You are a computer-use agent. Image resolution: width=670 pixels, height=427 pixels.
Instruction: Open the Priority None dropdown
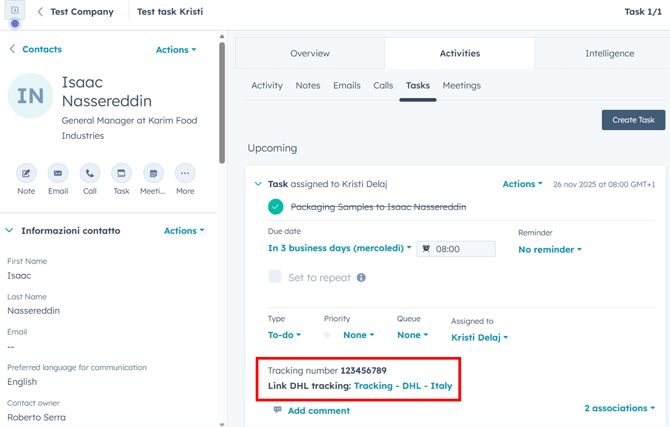point(358,335)
